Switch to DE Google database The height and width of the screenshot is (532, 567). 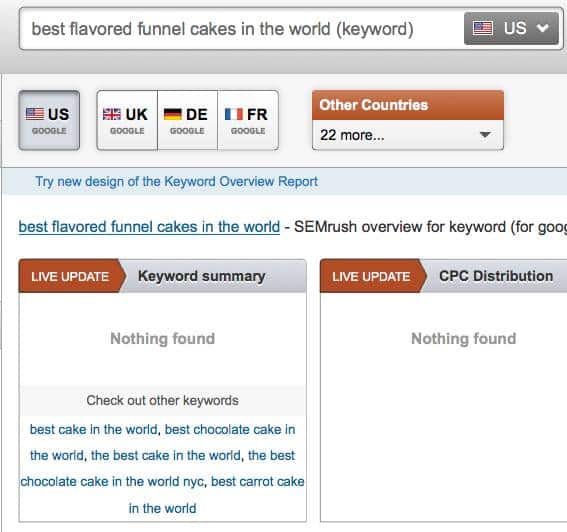(x=187, y=120)
